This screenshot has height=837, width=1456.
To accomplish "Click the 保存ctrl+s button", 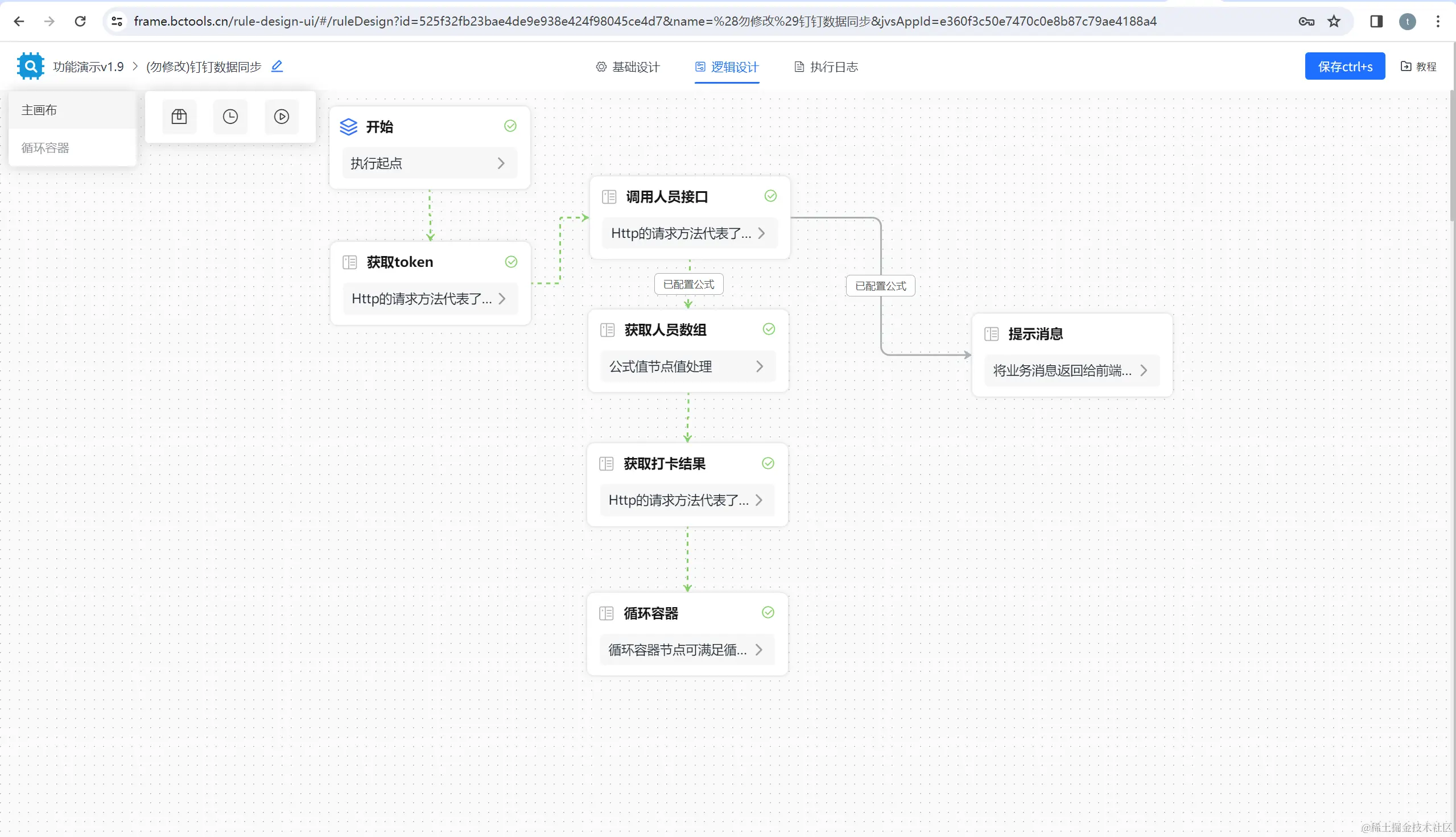I will [1344, 67].
